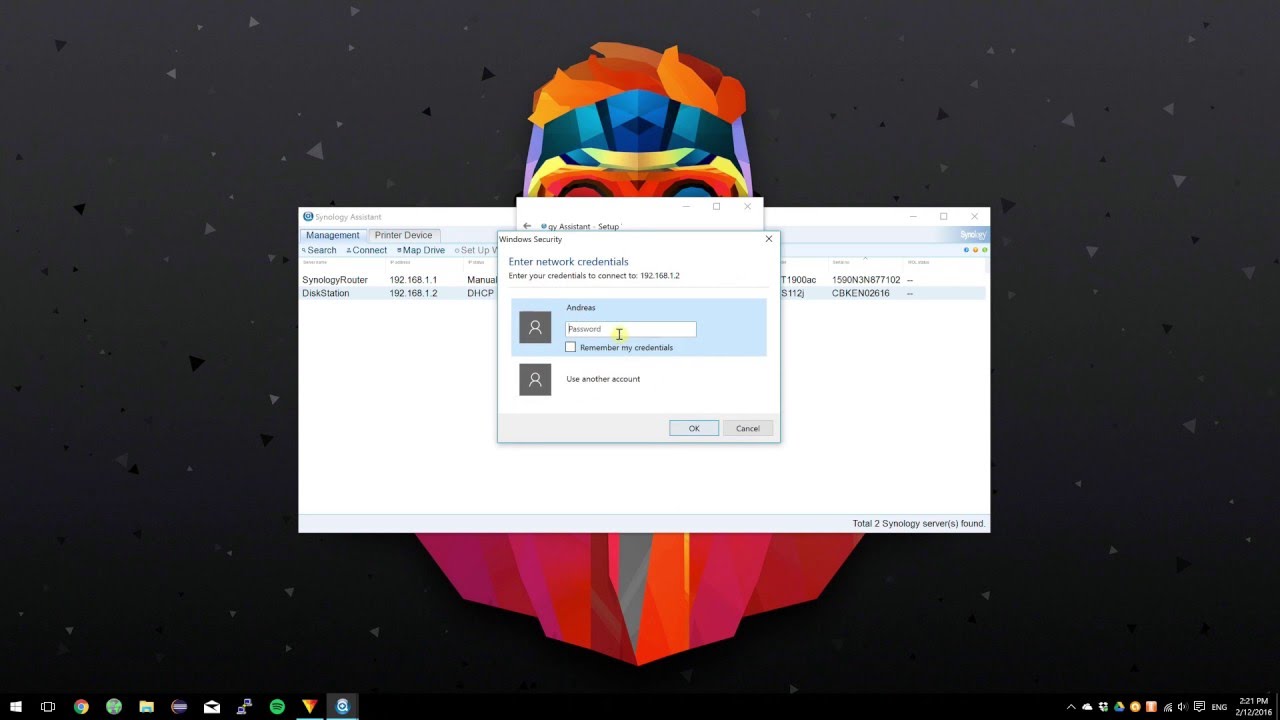Enable Remember my credentials checkbox
This screenshot has height=720, width=1280.
tap(570, 347)
